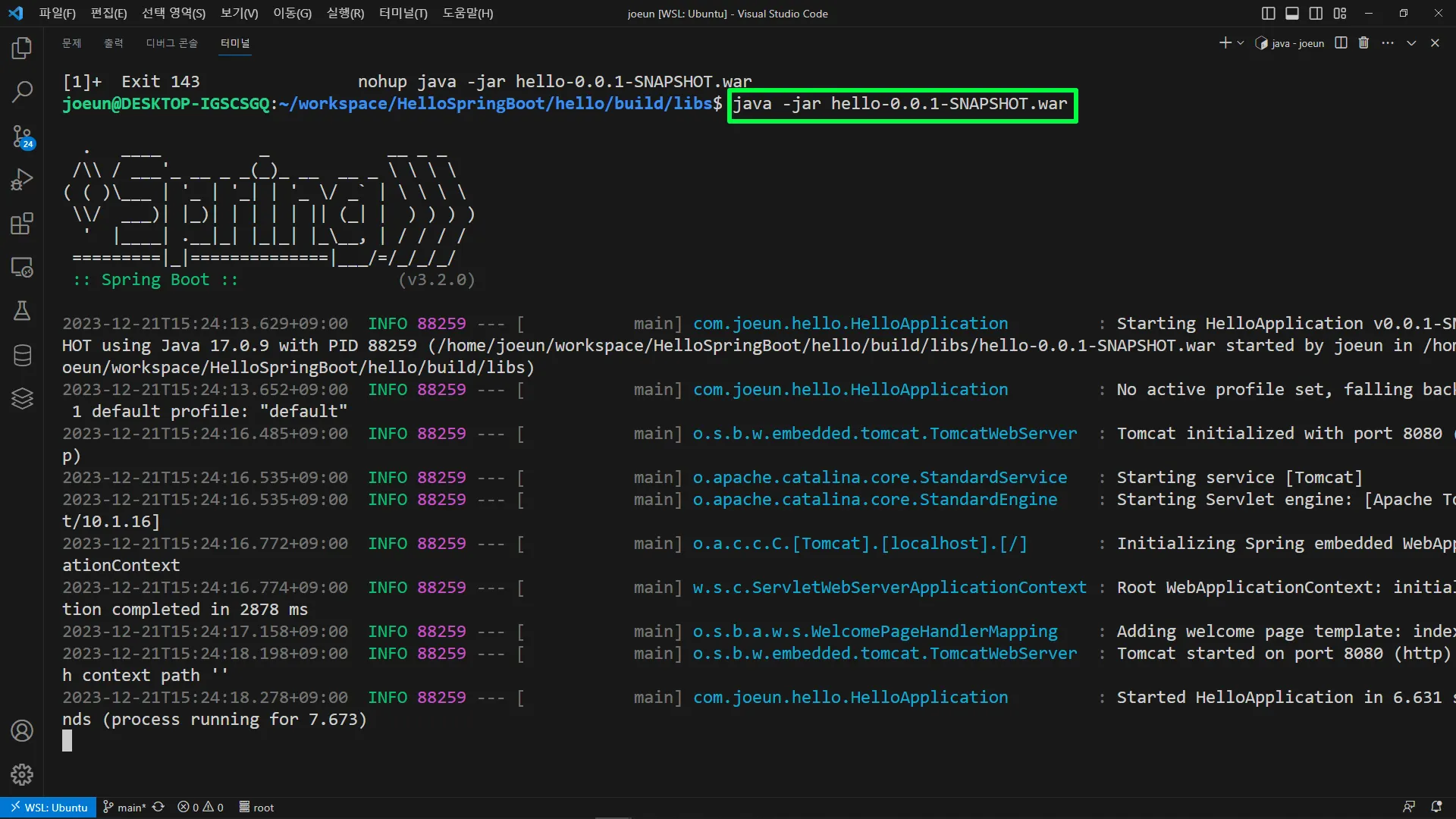
Task: Open the Remote Explorer icon
Action: coord(22,268)
